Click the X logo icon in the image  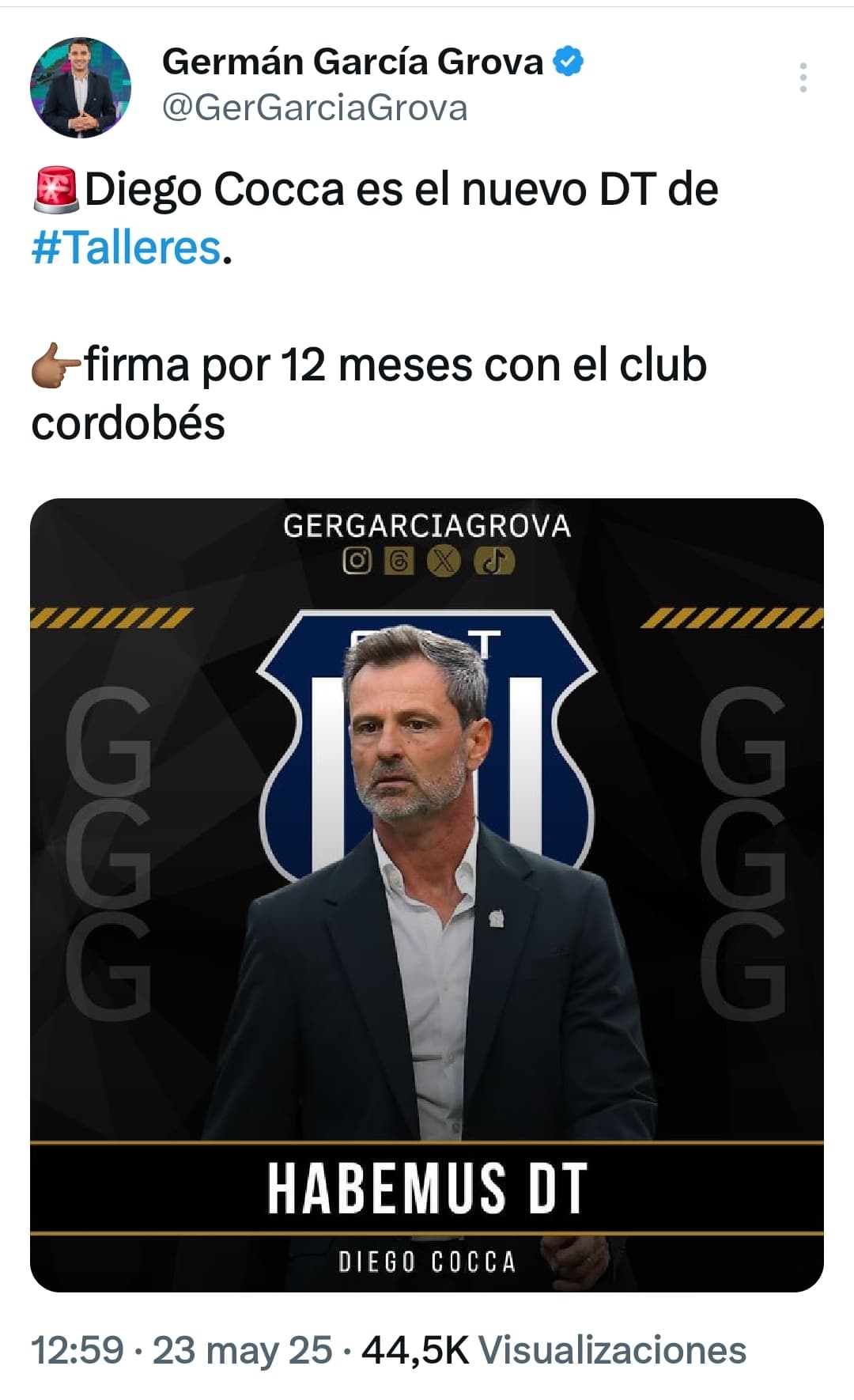point(444,561)
